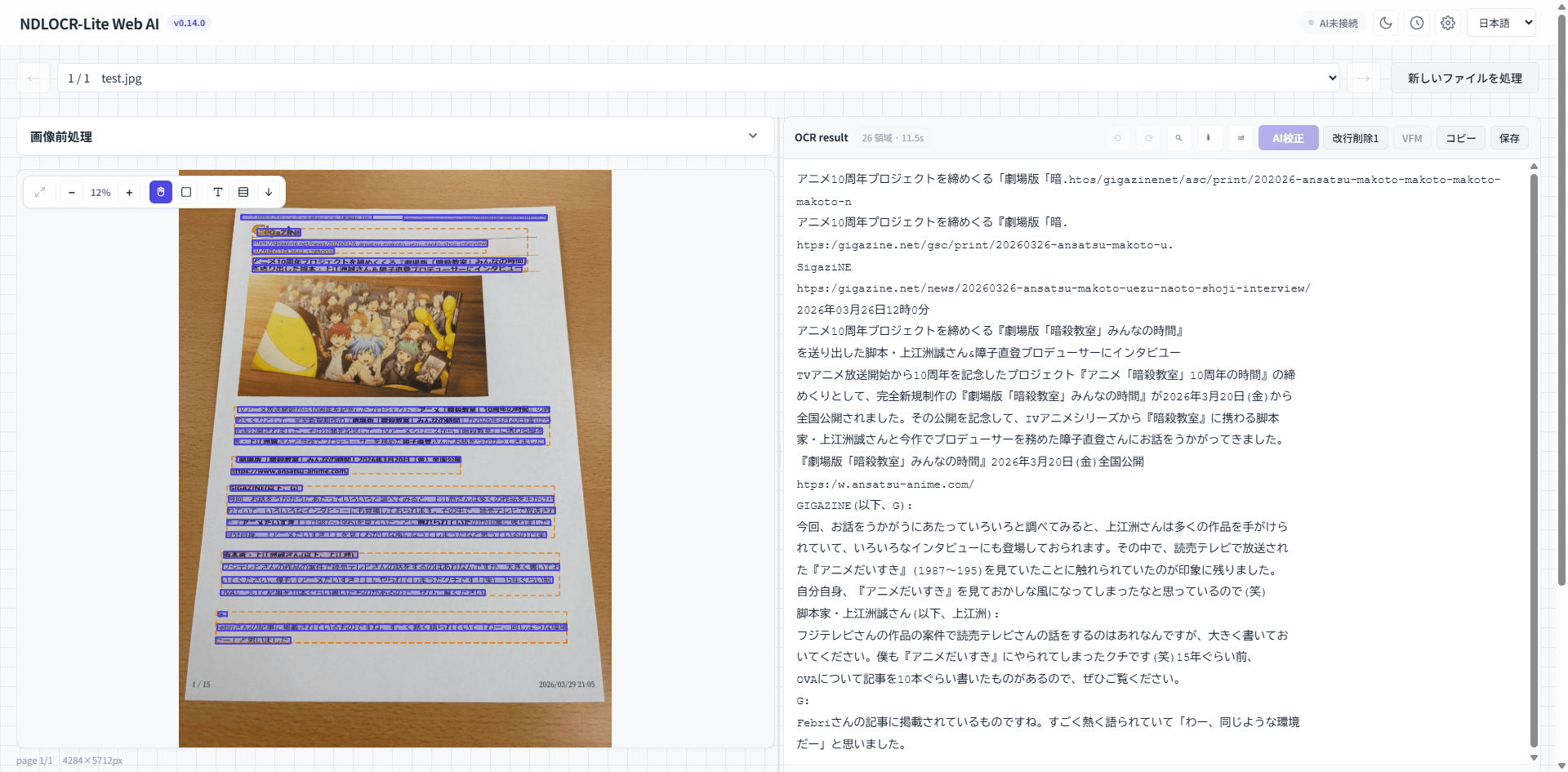Click the AI未接続 connection status indicator
1568x772 pixels.
pos(1333,23)
